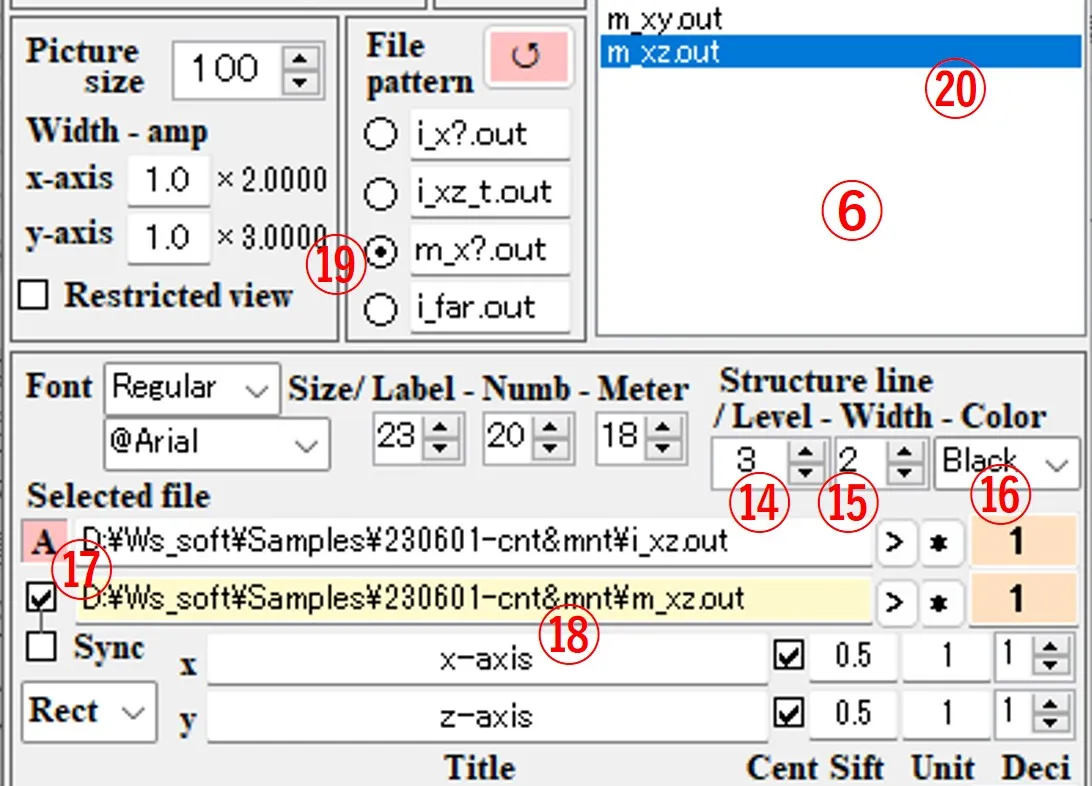Open the @Arial font family dropdown
The image size is (1092, 786).
pyautogui.click(x=217, y=443)
